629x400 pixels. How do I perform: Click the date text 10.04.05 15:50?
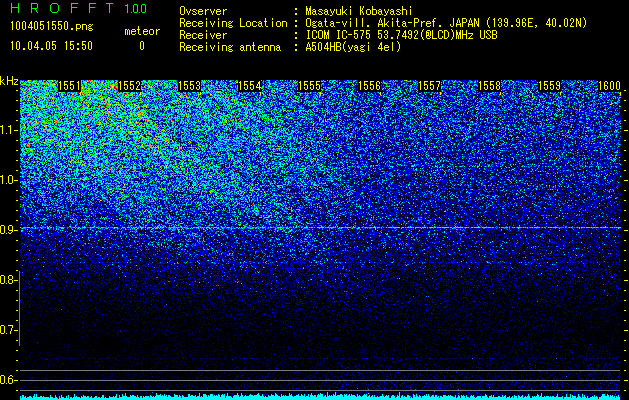coord(51,46)
